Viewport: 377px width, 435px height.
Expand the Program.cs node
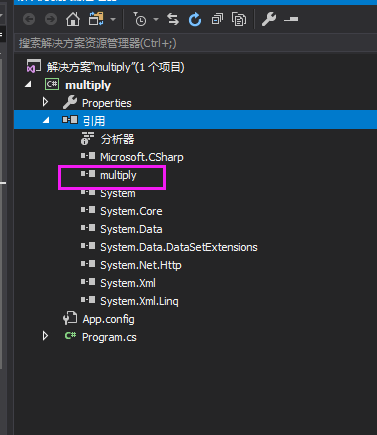click(46, 336)
